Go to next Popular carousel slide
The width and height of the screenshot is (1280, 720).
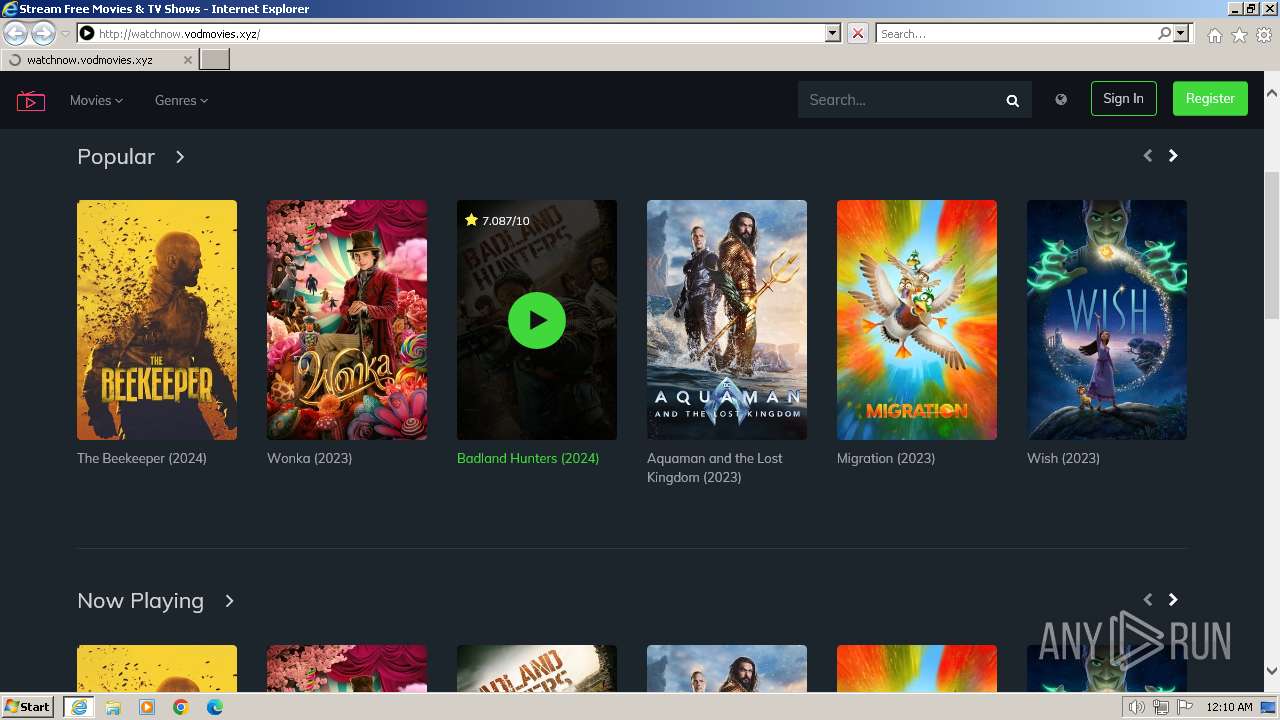(x=1173, y=155)
